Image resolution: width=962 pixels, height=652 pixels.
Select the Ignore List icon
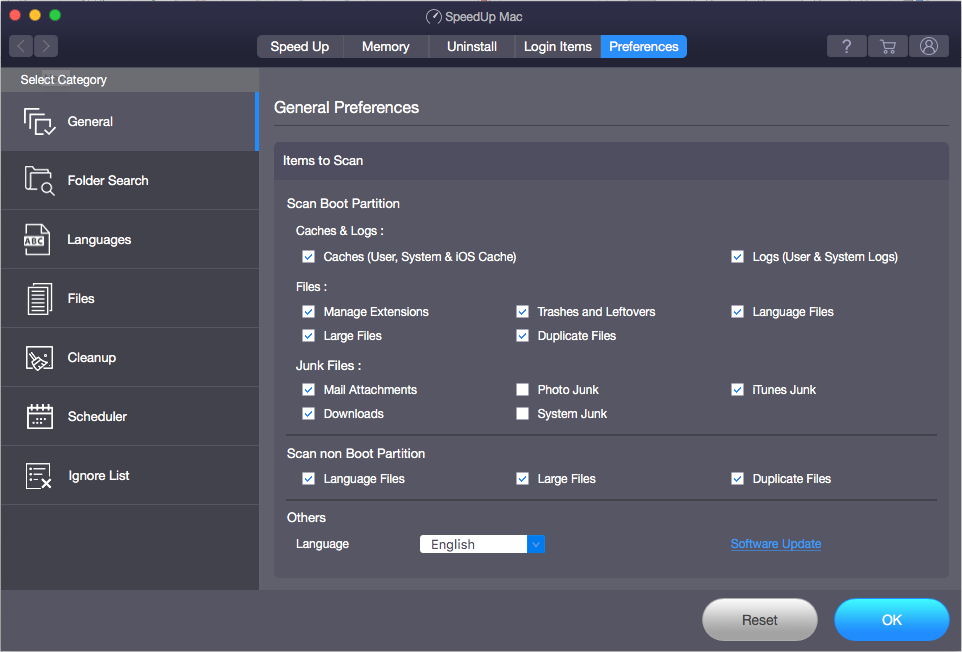coord(39,476)
